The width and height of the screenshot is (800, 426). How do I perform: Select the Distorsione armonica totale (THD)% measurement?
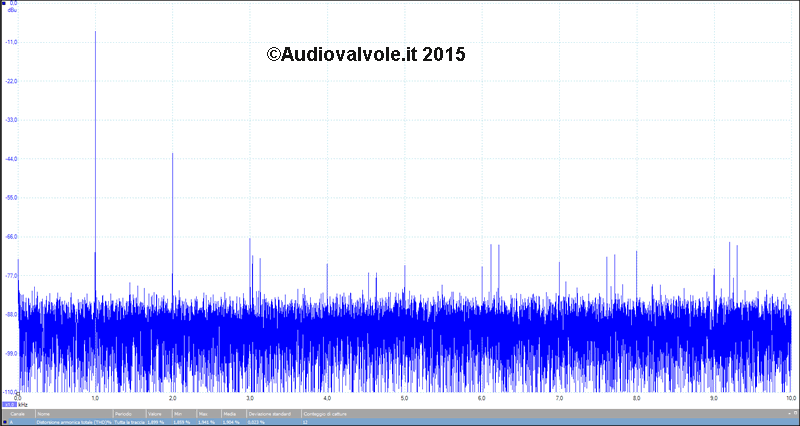point(74,422)
